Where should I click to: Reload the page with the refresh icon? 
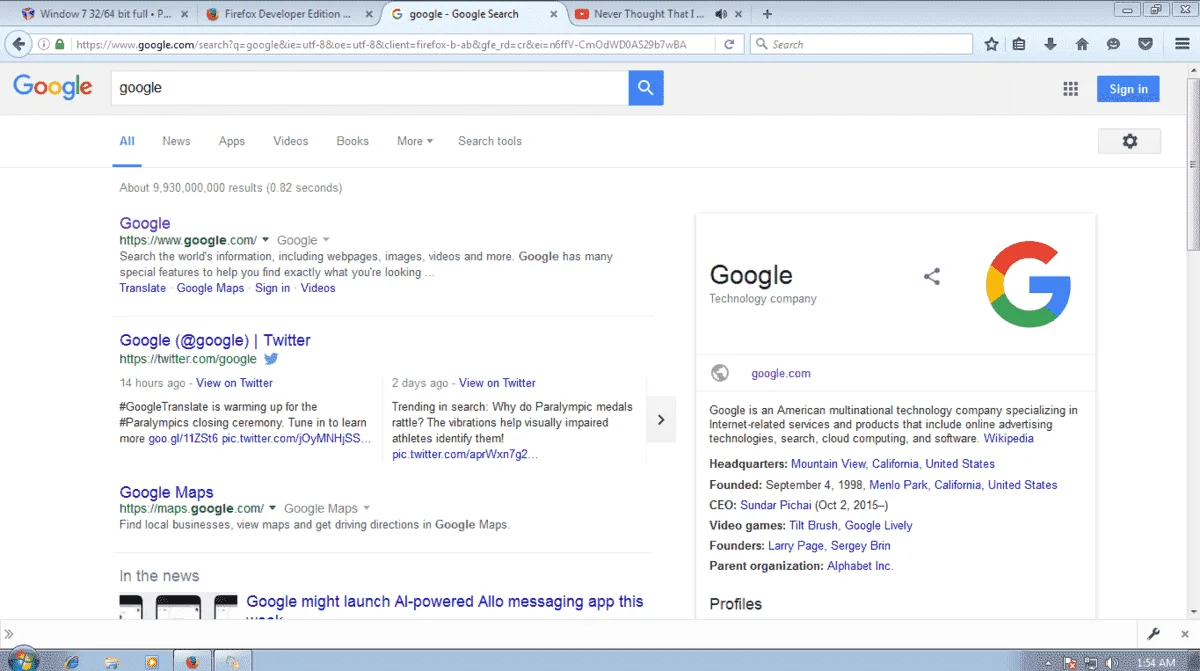(x=729, y=44)
